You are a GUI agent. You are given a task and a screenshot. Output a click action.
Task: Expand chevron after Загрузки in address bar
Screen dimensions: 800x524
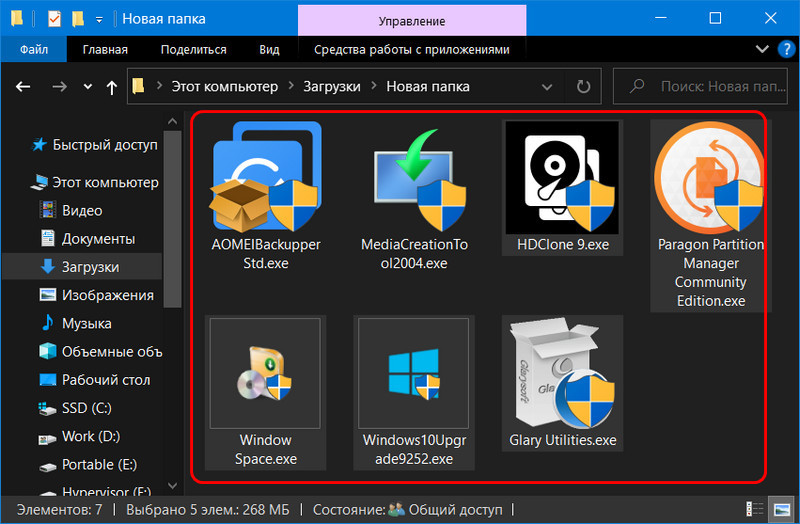pos(373,86)
